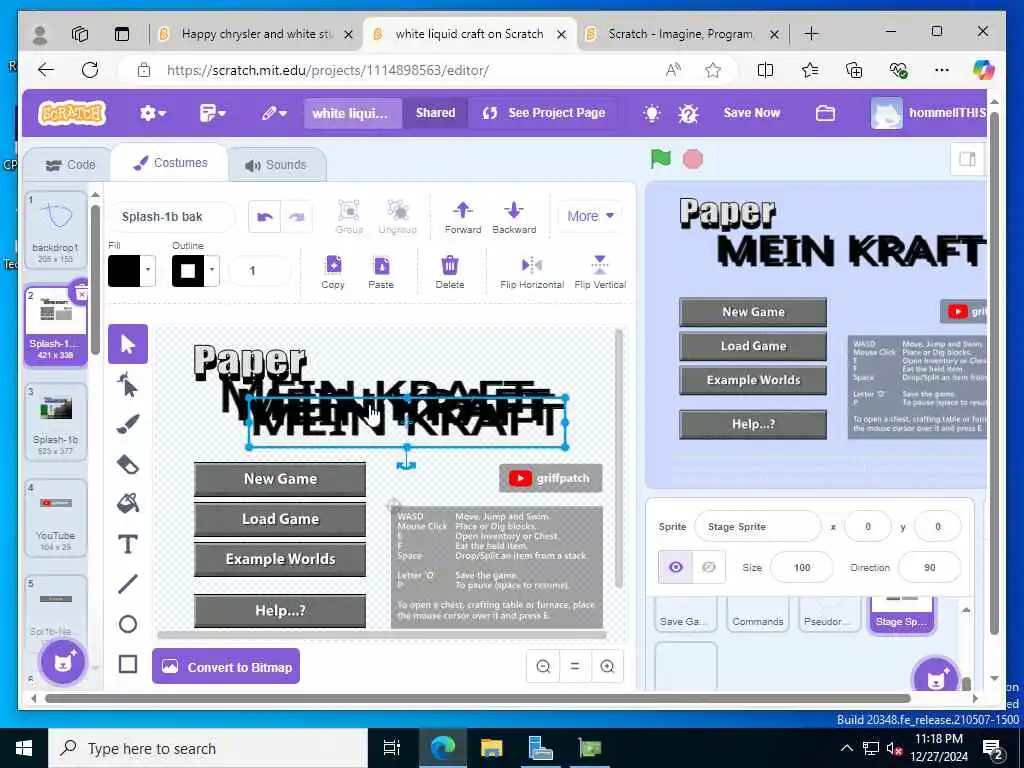Show the sprite with eye icon
The height and width of the screenshot is (768, 1024).
pos(676,567)
